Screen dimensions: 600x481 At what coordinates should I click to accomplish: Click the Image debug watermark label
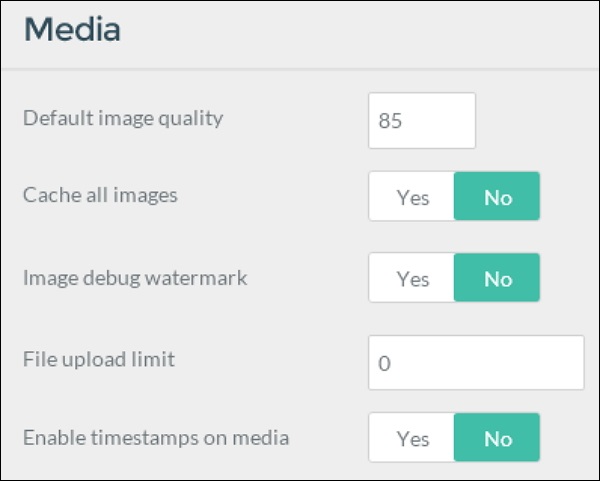coord(135,277)
